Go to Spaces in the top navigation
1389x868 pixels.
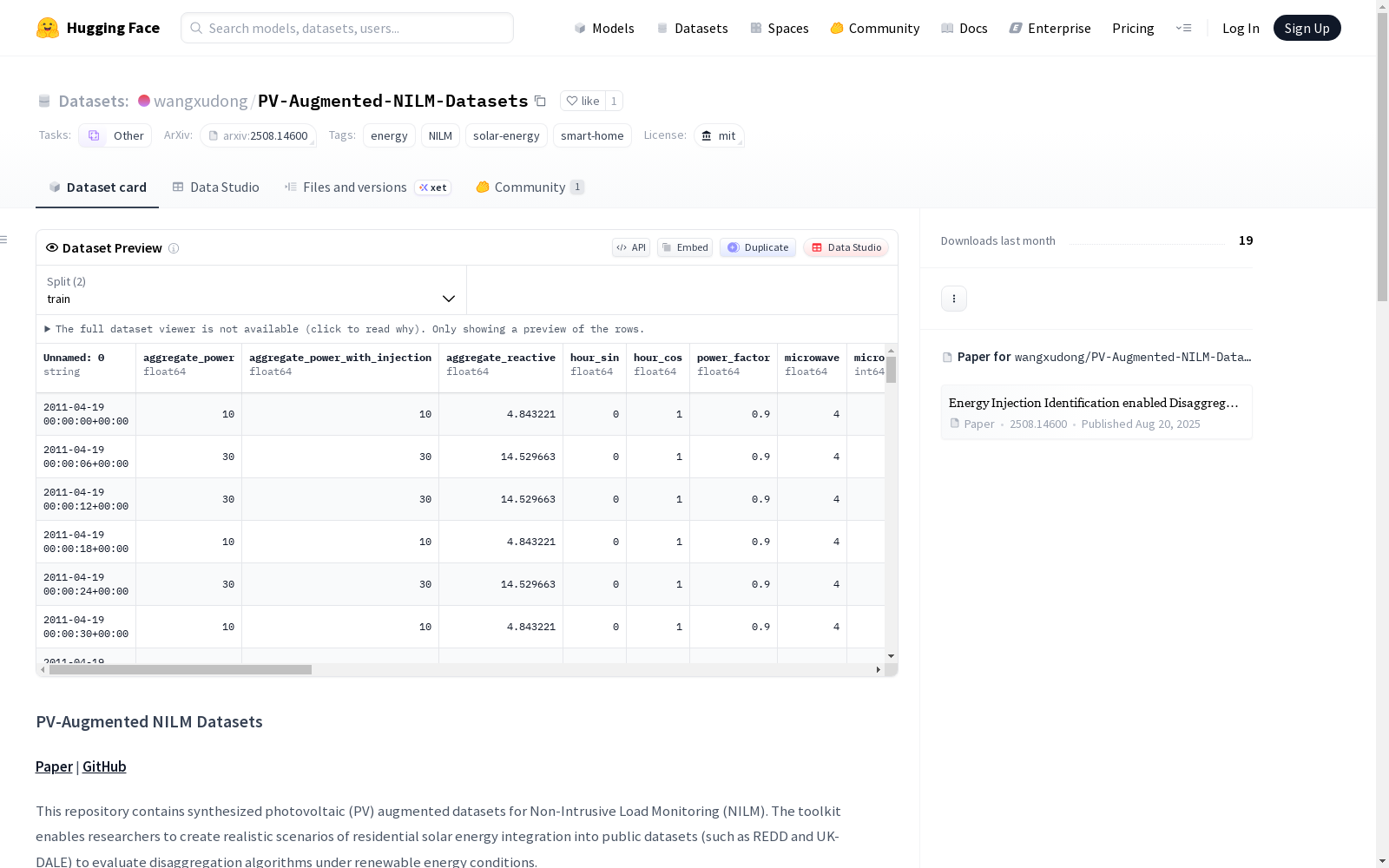[779, 28]
